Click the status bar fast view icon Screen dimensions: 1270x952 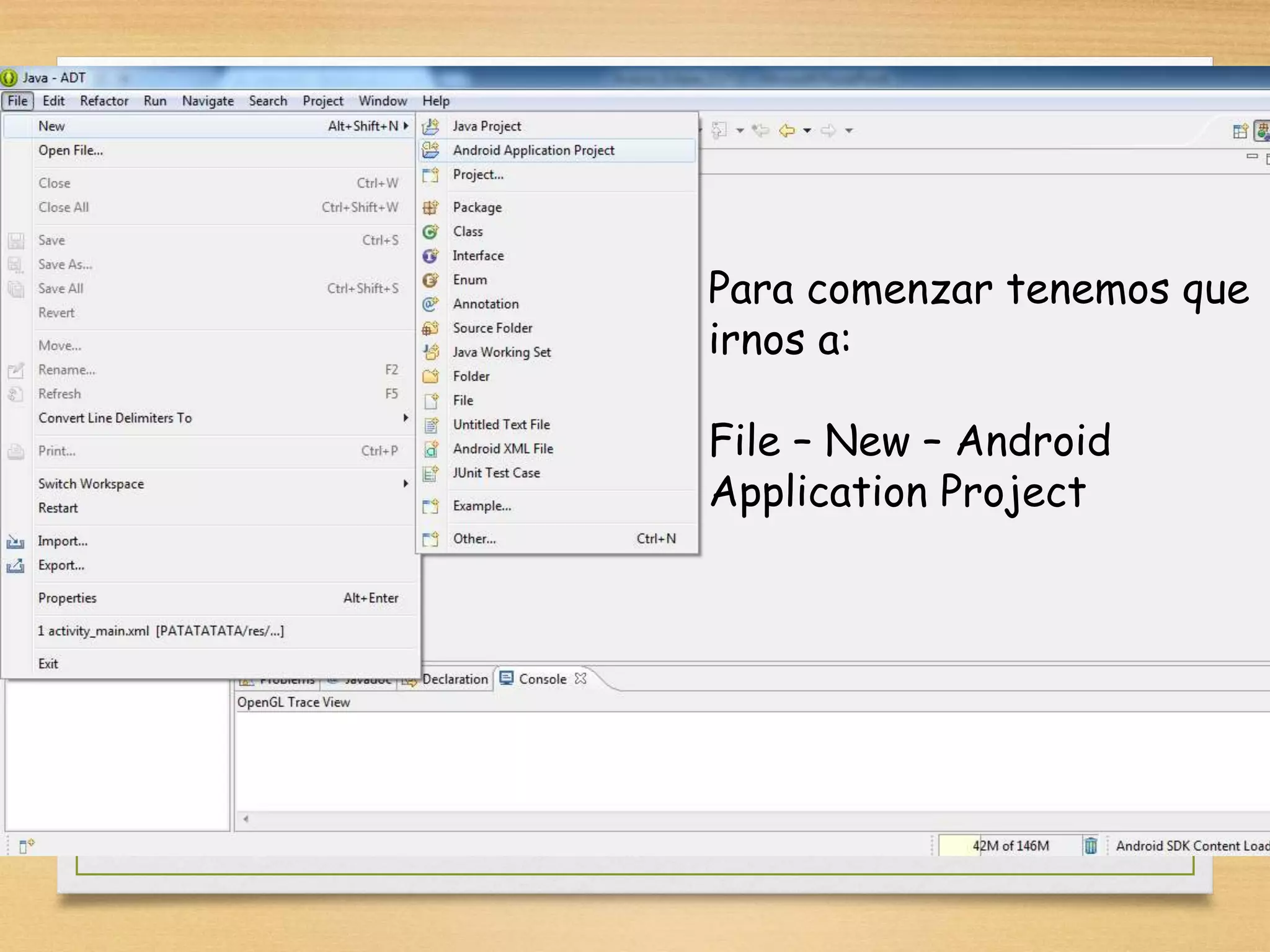pos(26,845)
